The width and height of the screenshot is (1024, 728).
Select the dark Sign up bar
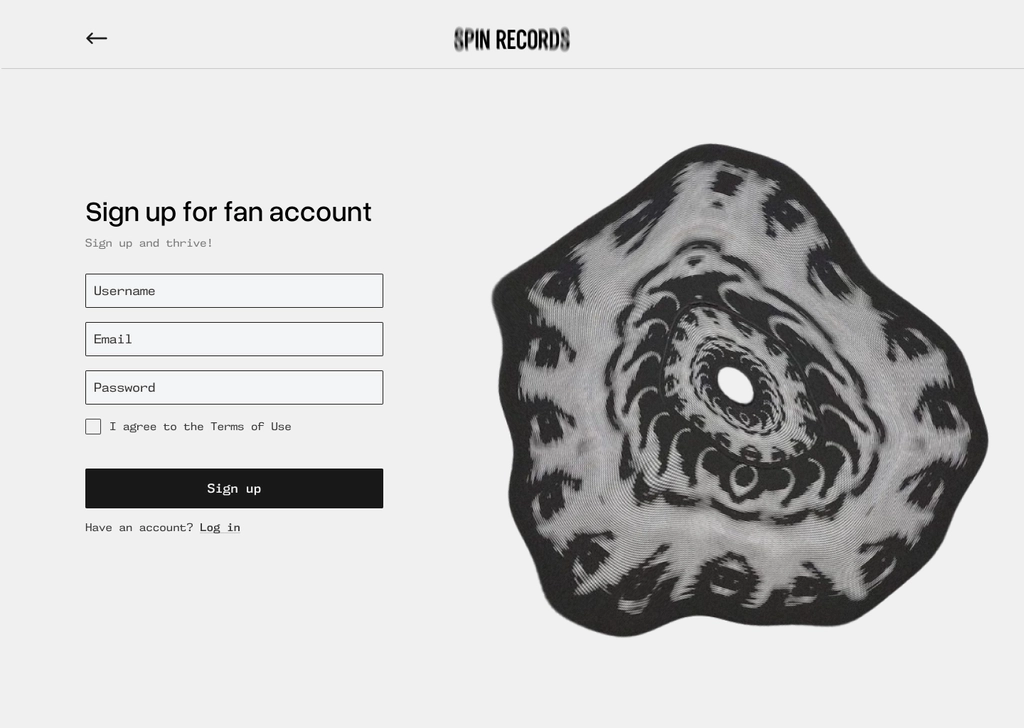point(234,488)
